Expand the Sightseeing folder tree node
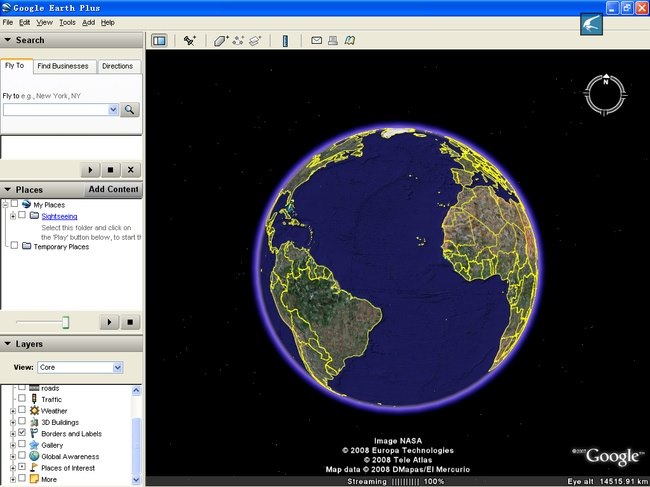This screenshot has height=487, width=650. click(x=13, y=216)
